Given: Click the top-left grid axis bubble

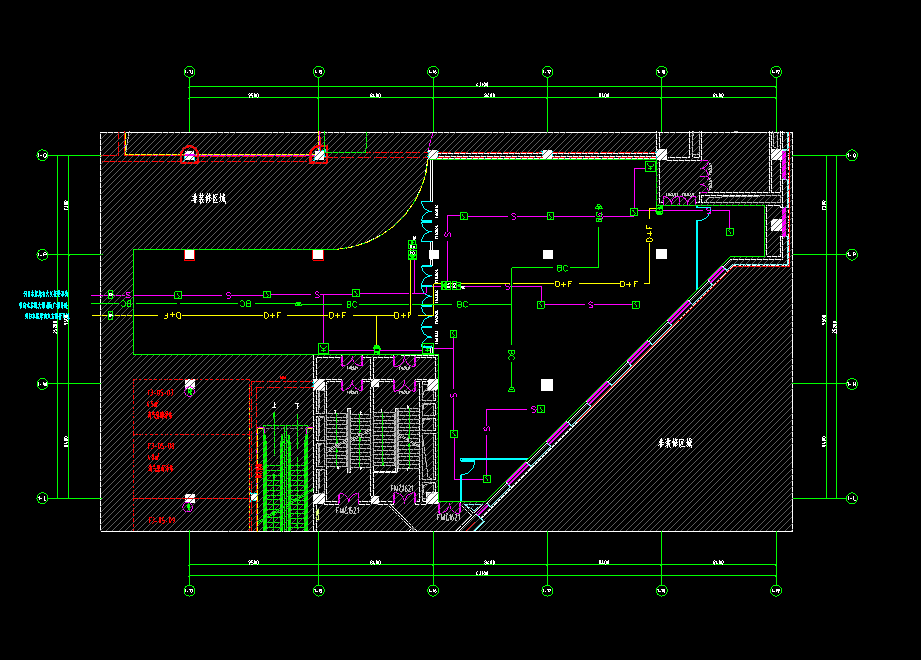Looking at the screenshot, I should [x=189, y=72].
